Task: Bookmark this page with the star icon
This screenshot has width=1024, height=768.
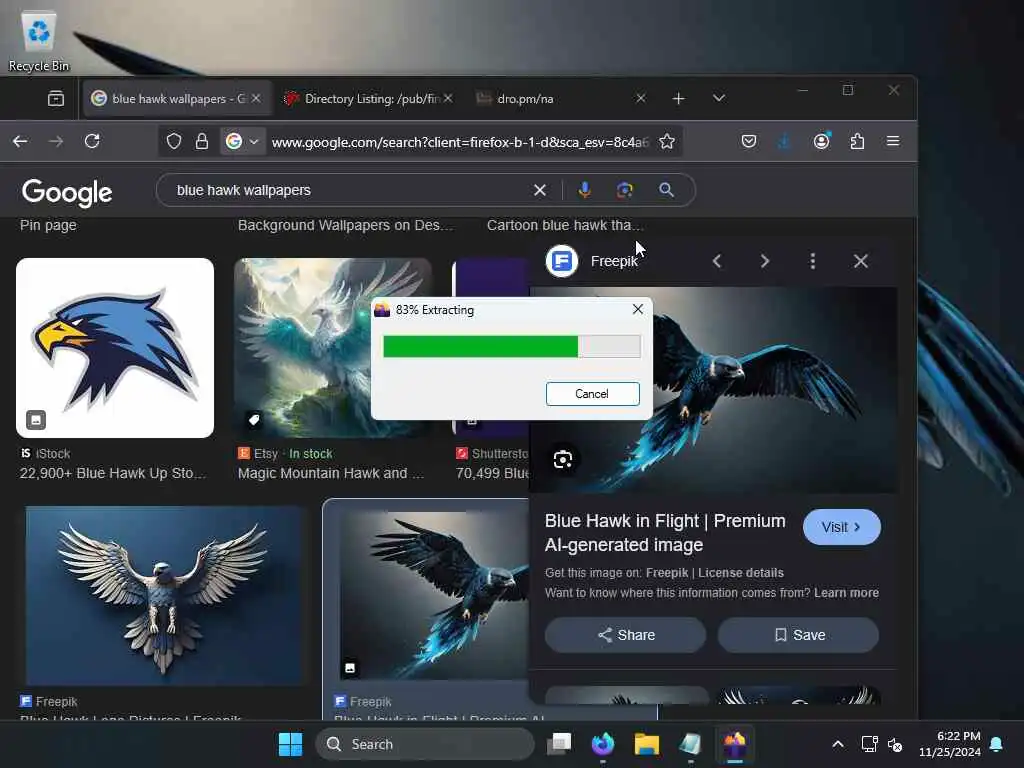Action: 667,141
